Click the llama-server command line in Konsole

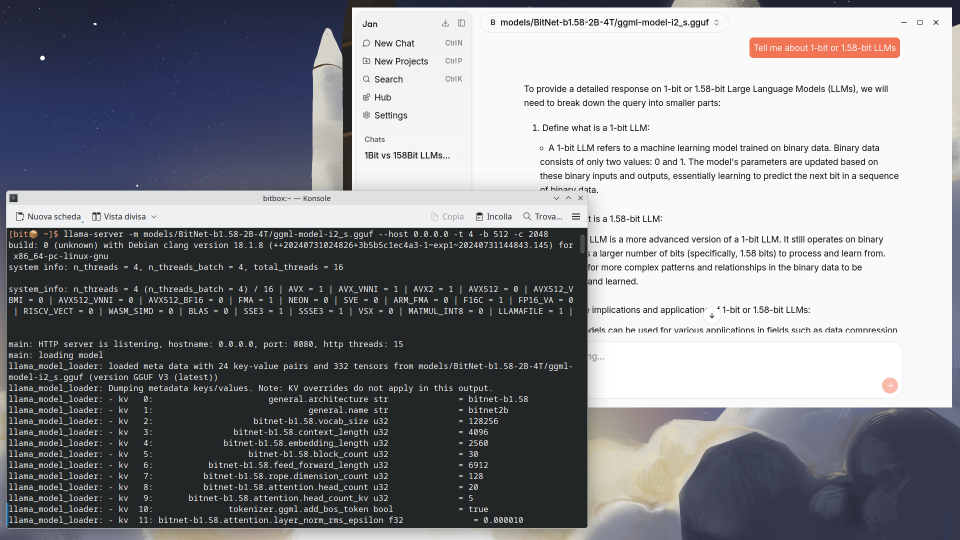[x=279, y=234]
